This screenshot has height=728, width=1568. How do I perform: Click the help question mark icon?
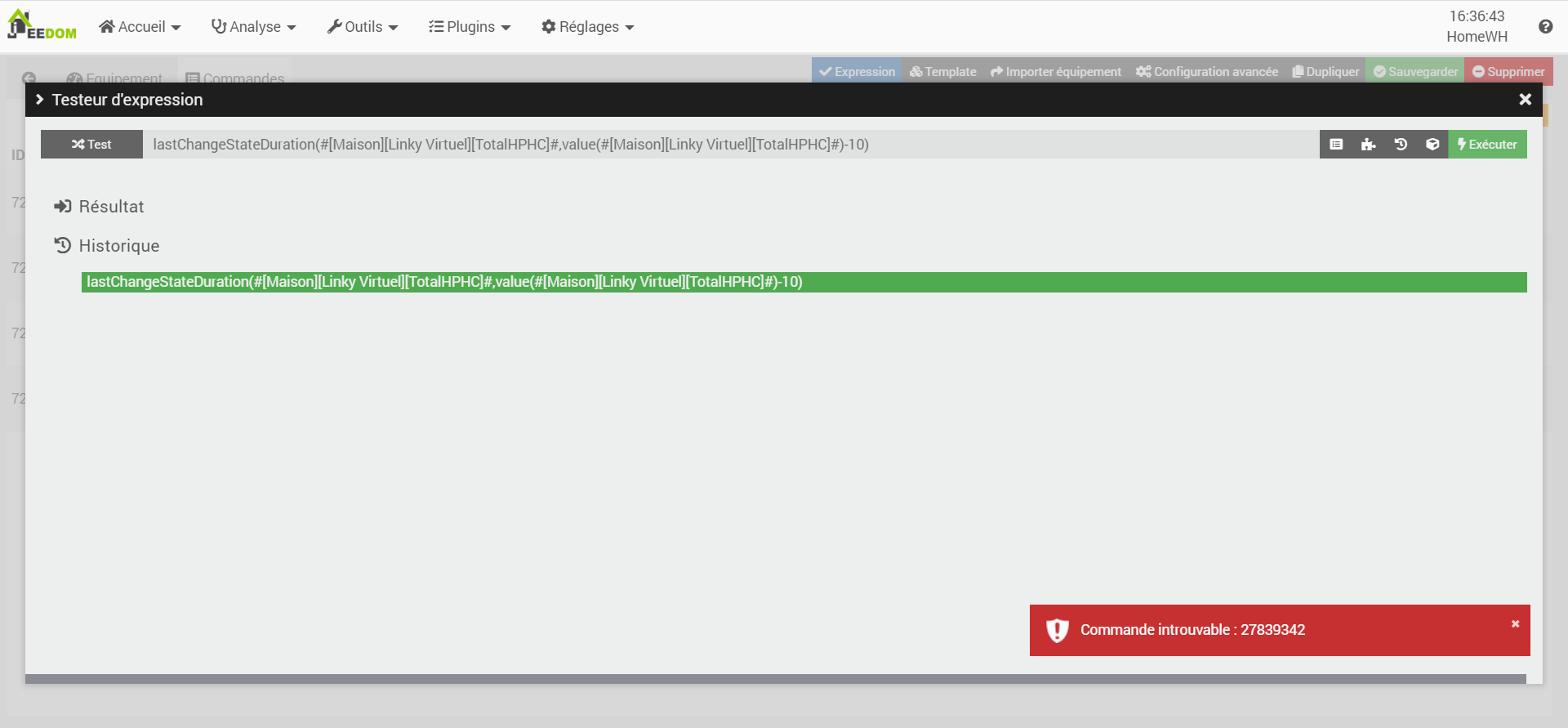tap(1545, 27)
